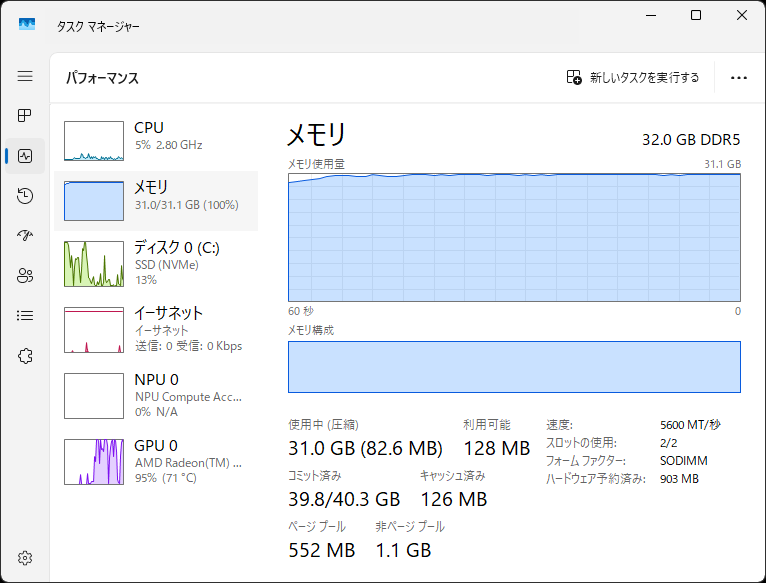This screenshot has width=766, height=583.
Task: Click the SSD (NVMe) disk type text
Action: 167,265
